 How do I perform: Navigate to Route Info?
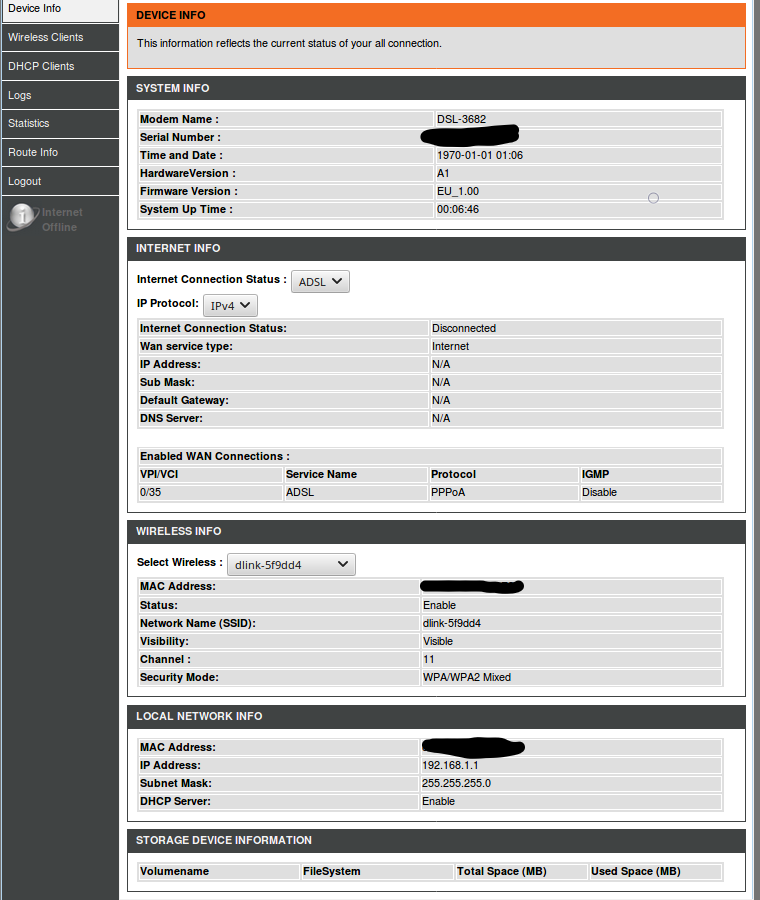point(33,152)
